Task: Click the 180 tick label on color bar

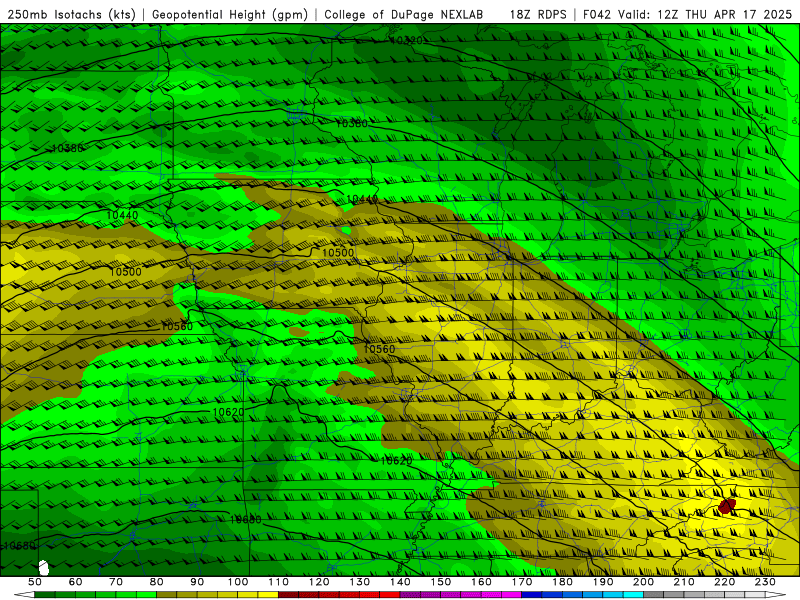Action: pyautogui.click(x=562, y=582)
